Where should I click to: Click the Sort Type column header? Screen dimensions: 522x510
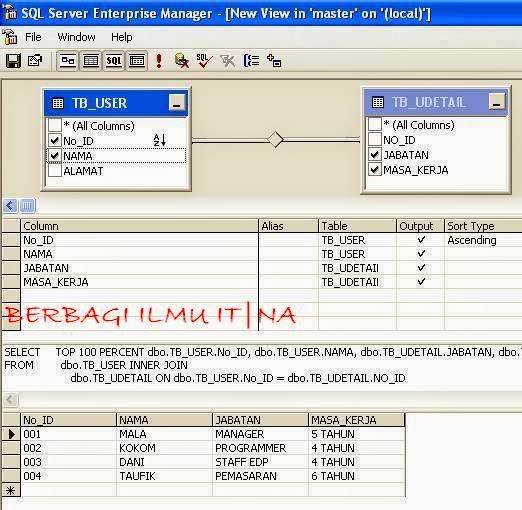coord(483,226)
